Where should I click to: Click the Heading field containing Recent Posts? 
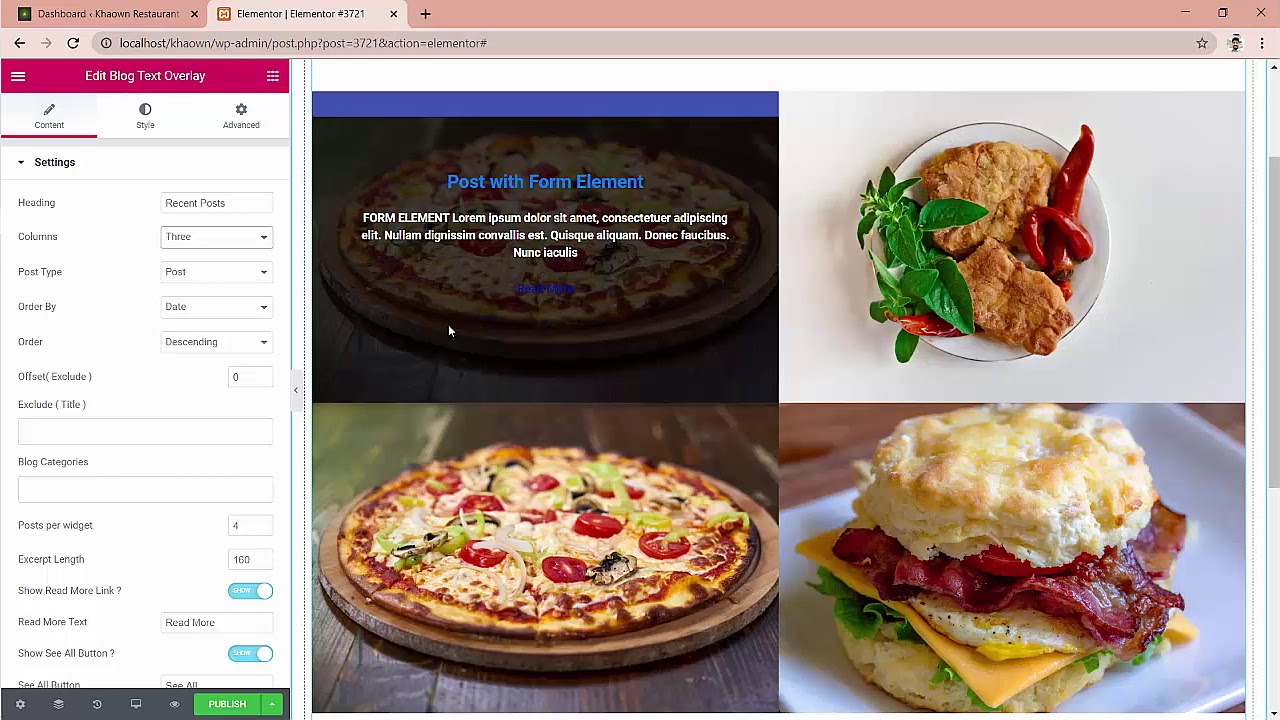pyautogui.click(x=216, y=203)
